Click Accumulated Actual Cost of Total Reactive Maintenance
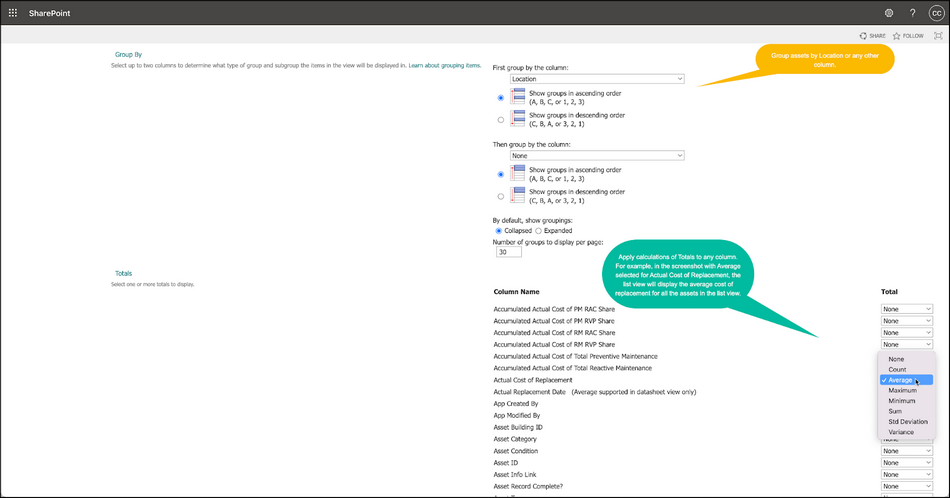This screenshot has width=950, height=498. click(573, 368)
